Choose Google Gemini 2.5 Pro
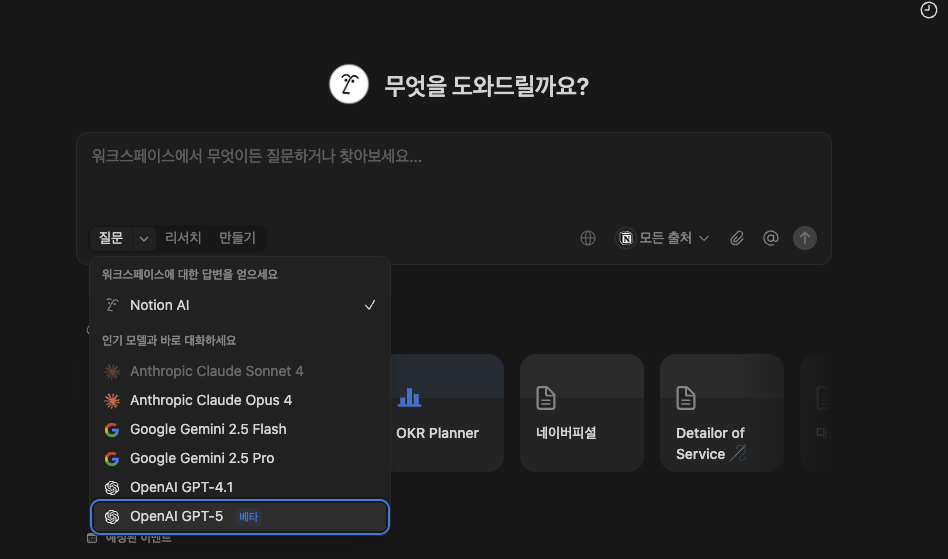Image resolution: width=948 pixels, height=559 pixels. tap(240, 458)
